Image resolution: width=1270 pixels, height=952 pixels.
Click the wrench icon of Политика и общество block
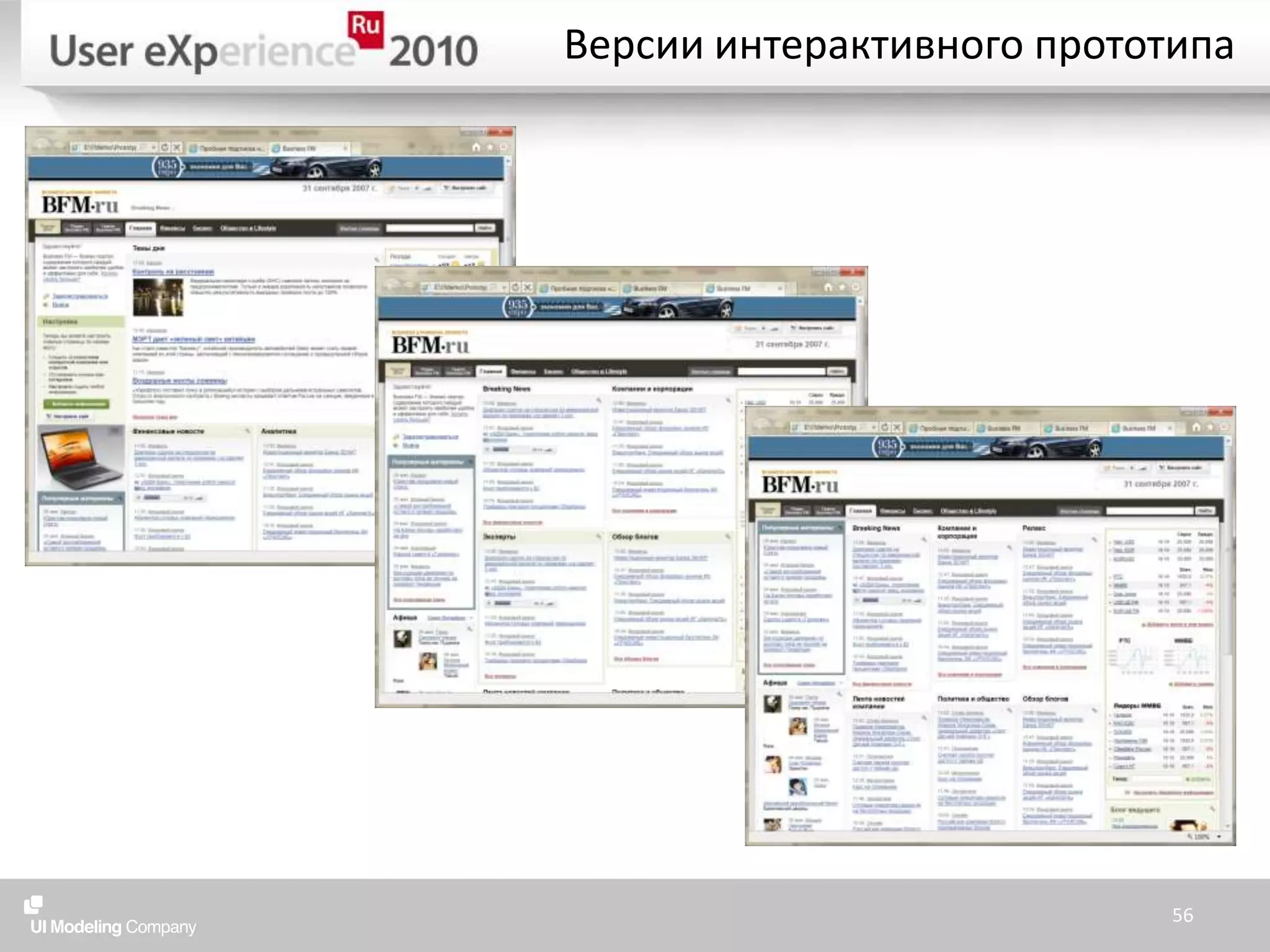pos(1009,711)
